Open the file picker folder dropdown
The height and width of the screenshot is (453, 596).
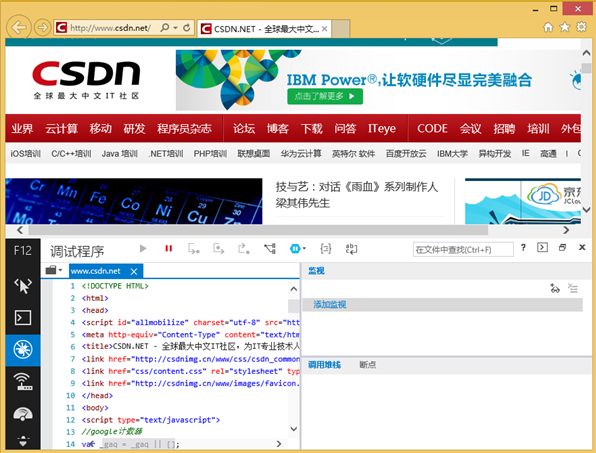54,270
